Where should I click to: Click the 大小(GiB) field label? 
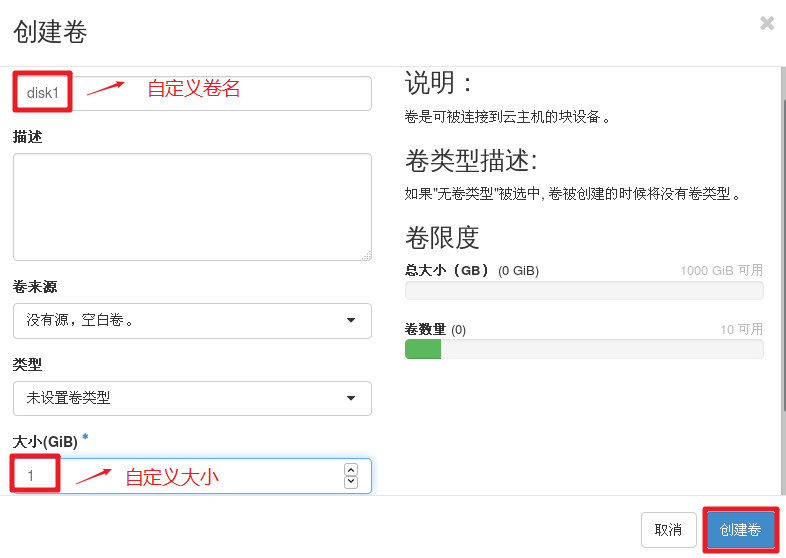tap(46, 442)
